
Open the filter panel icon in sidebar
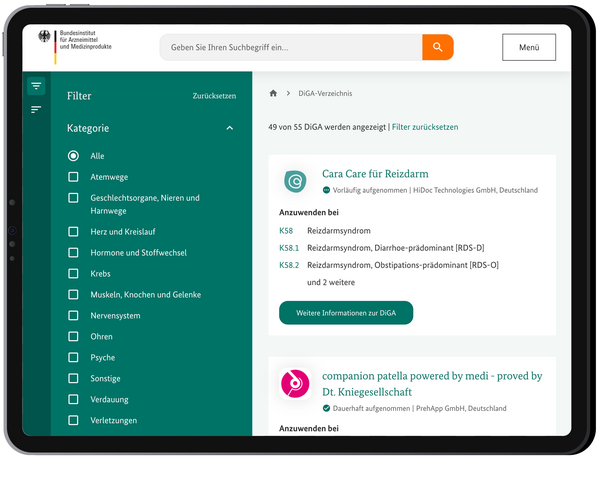36,86
